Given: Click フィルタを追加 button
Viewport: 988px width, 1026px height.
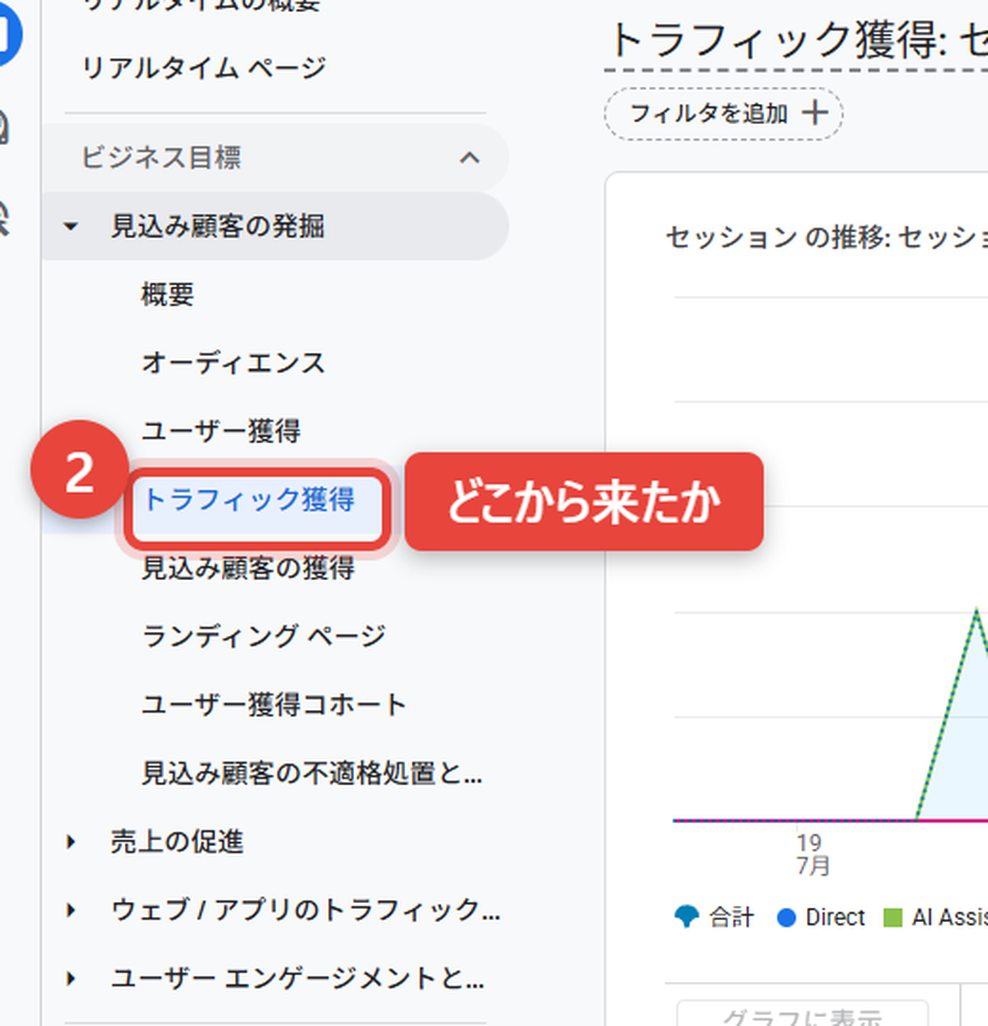Looking at the screenshot, I should point(724,114).
